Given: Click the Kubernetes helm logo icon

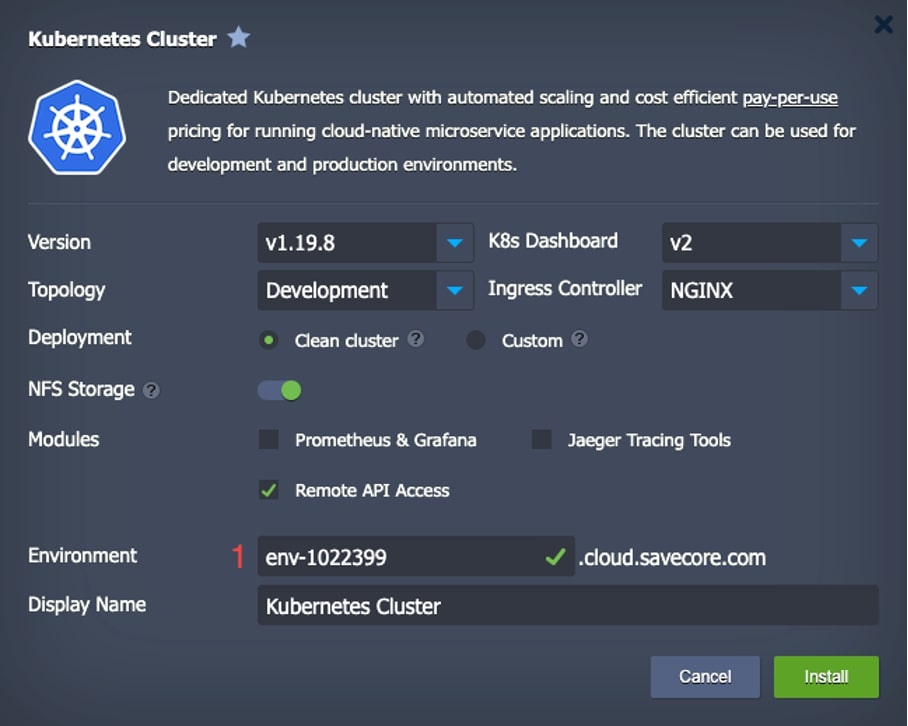Looking at the screenshot, I should tap(77, 129).
